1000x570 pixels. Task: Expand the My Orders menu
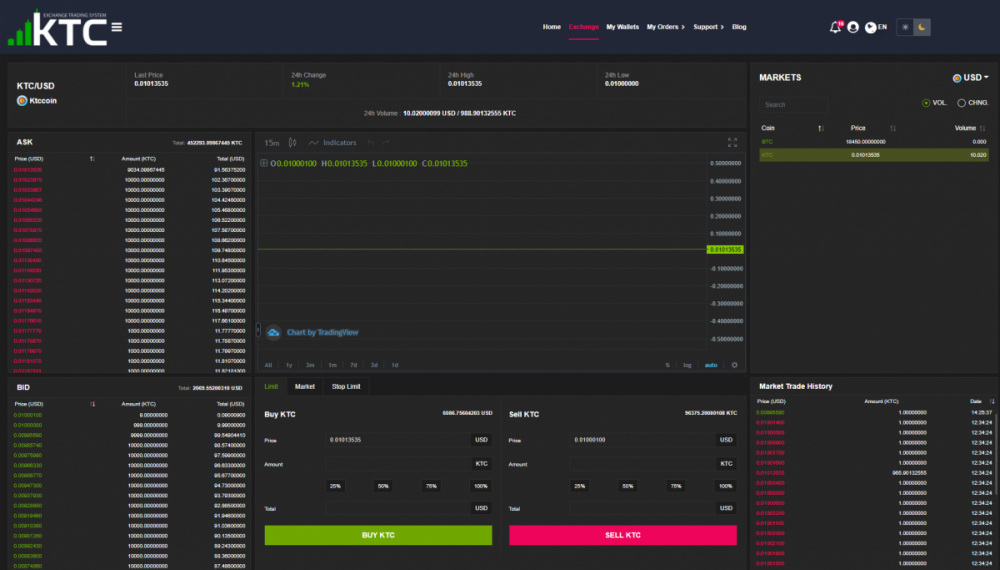click(665, 27)
